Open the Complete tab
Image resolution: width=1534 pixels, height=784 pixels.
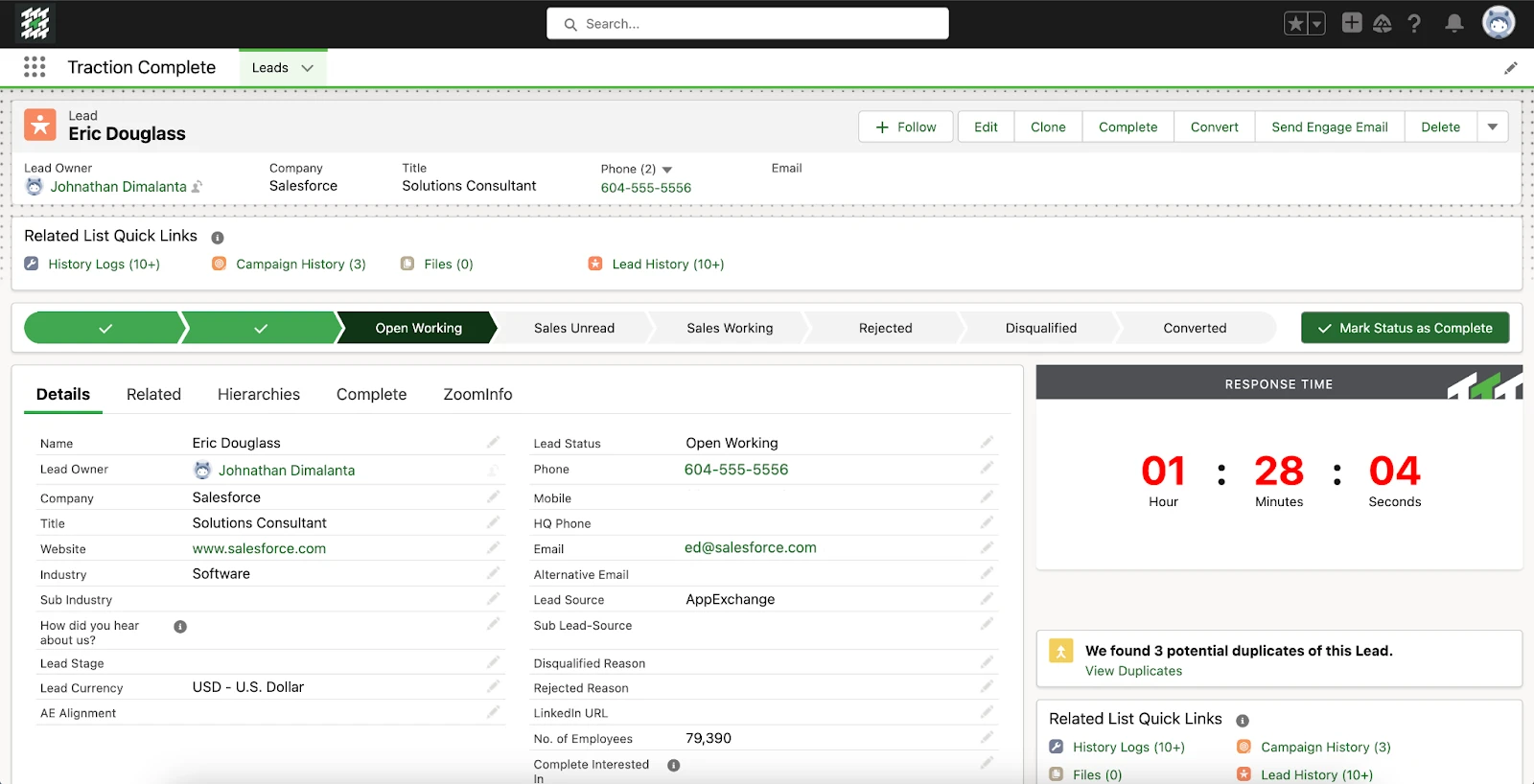coord(372,394)
